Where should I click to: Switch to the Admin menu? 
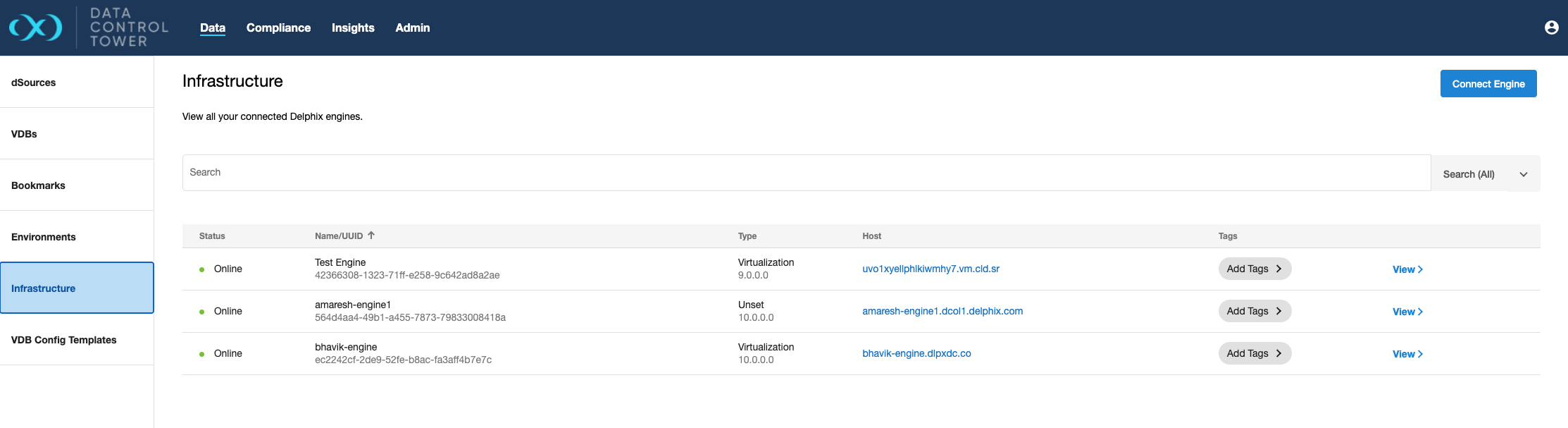click(x=412, y=27)
